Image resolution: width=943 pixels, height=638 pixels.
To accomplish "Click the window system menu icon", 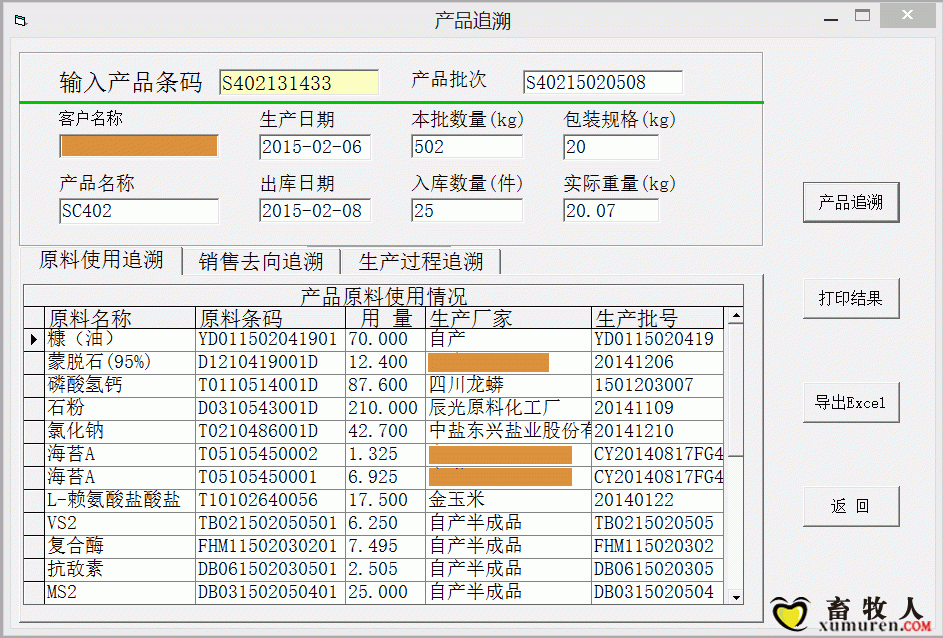I will [20, 20].
